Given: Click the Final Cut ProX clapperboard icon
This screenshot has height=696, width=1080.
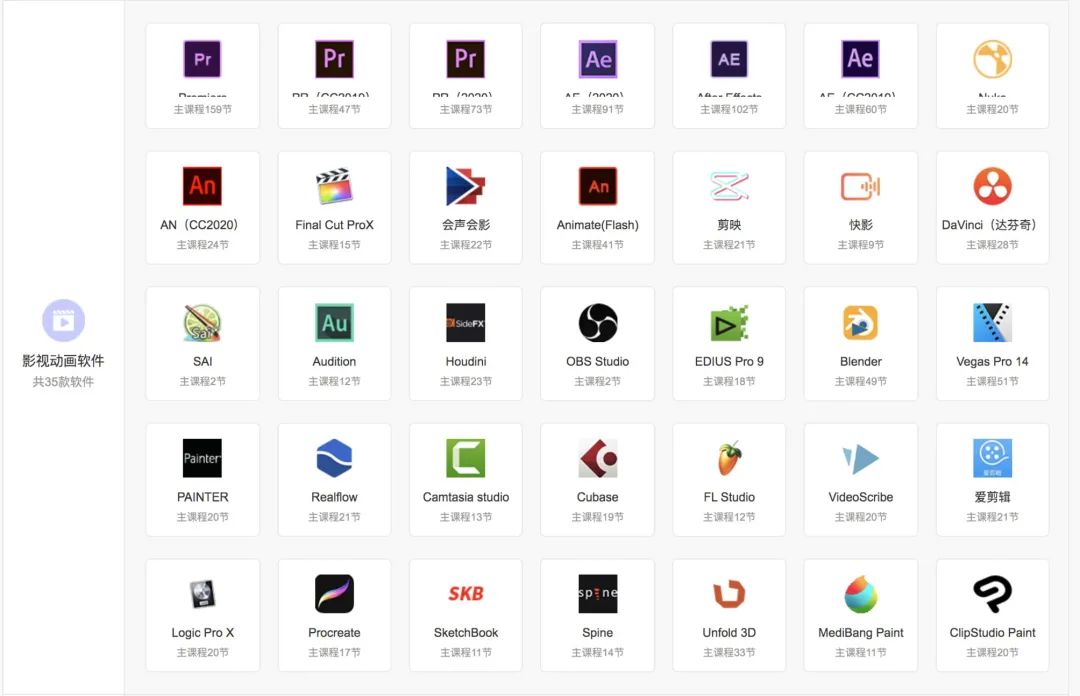Looking at the screenshot, I should click(x=334, y=186).
